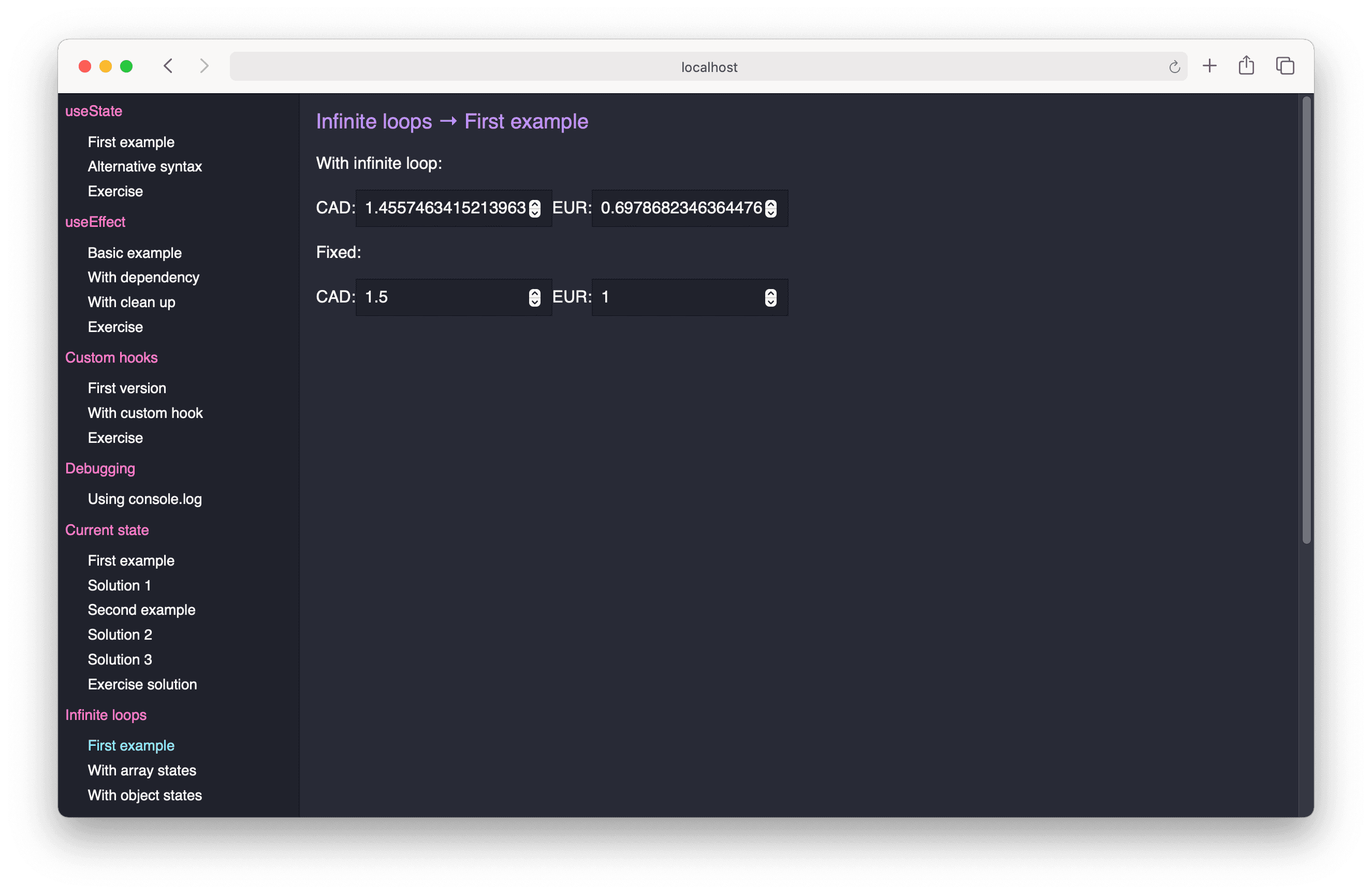Click the EUR stepper icon in Fixed section
The width and height of the screenshot is (1372, 894).
pos(770,297)
